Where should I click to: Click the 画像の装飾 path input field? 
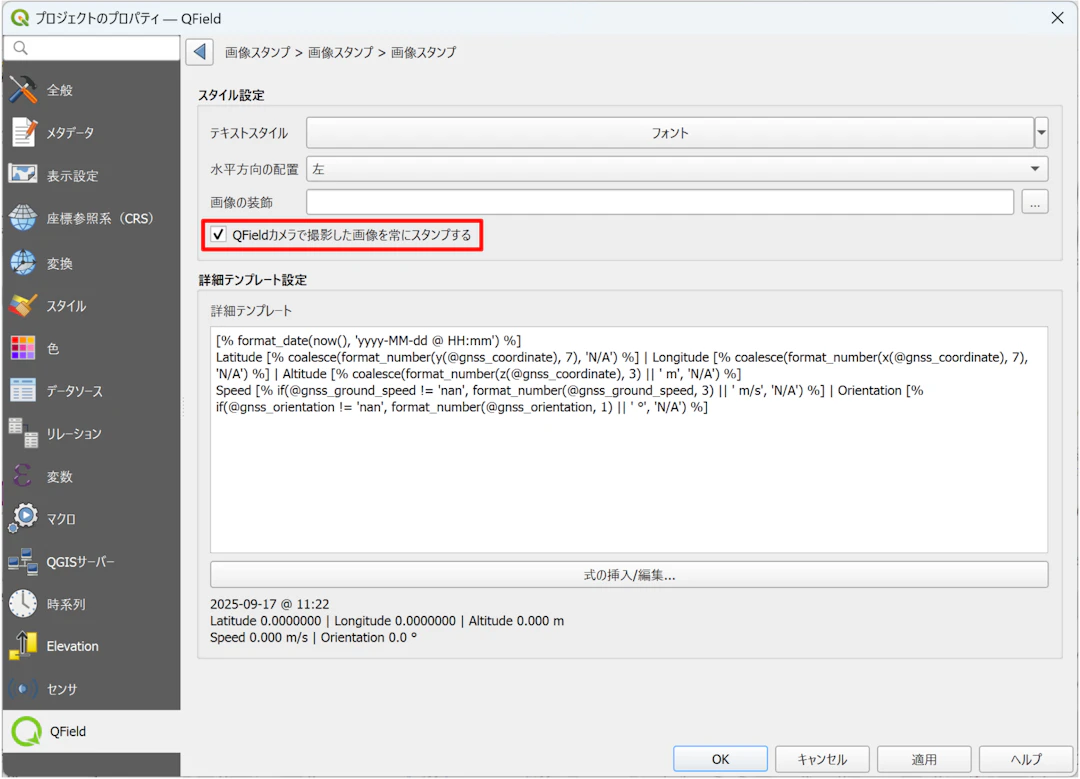tap(660, 202)
